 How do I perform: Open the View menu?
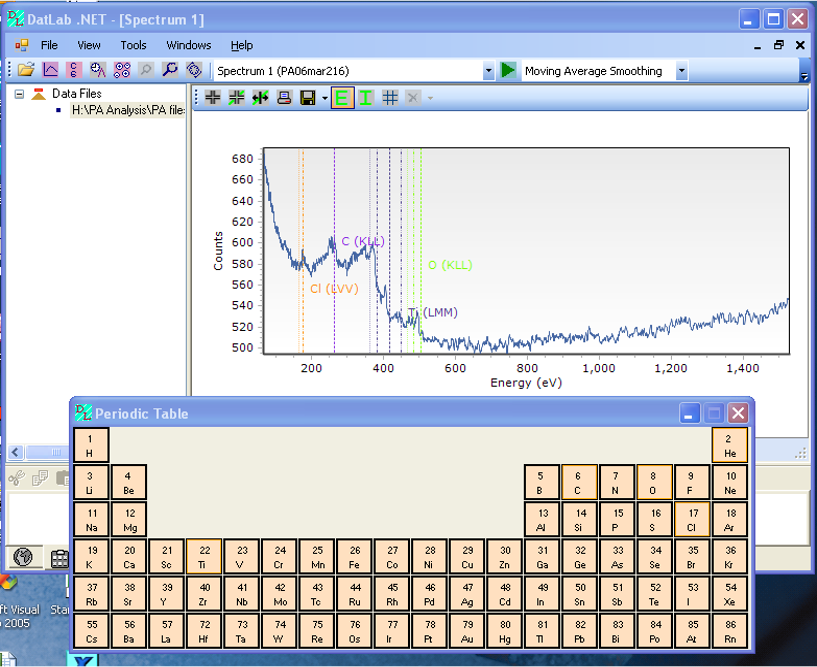(89, 45)
